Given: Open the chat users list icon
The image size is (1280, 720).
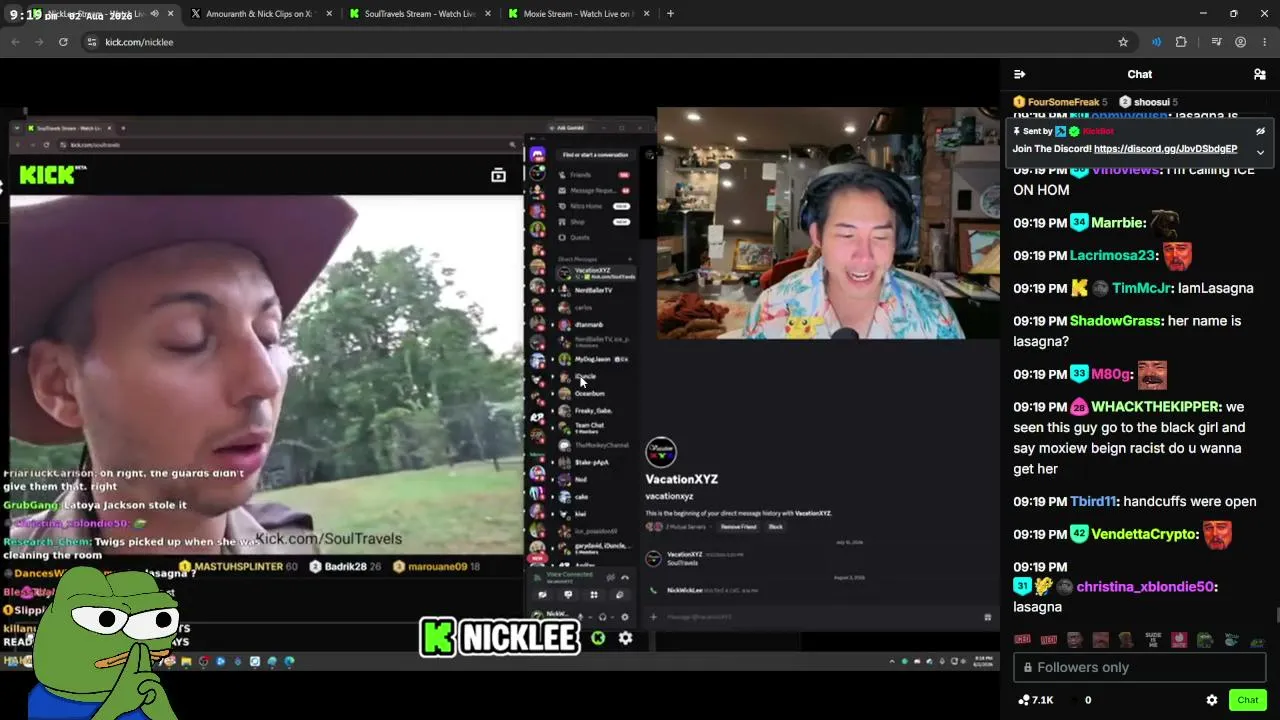Looking at the screenshot, I should coord(1259,74).
